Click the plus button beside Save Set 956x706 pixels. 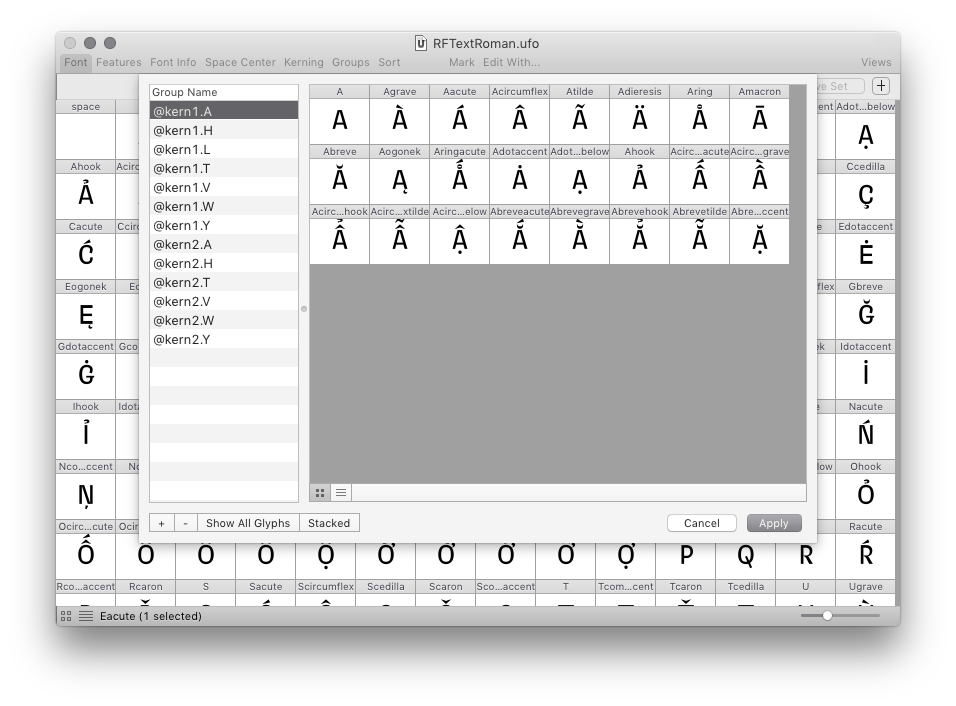880,86
